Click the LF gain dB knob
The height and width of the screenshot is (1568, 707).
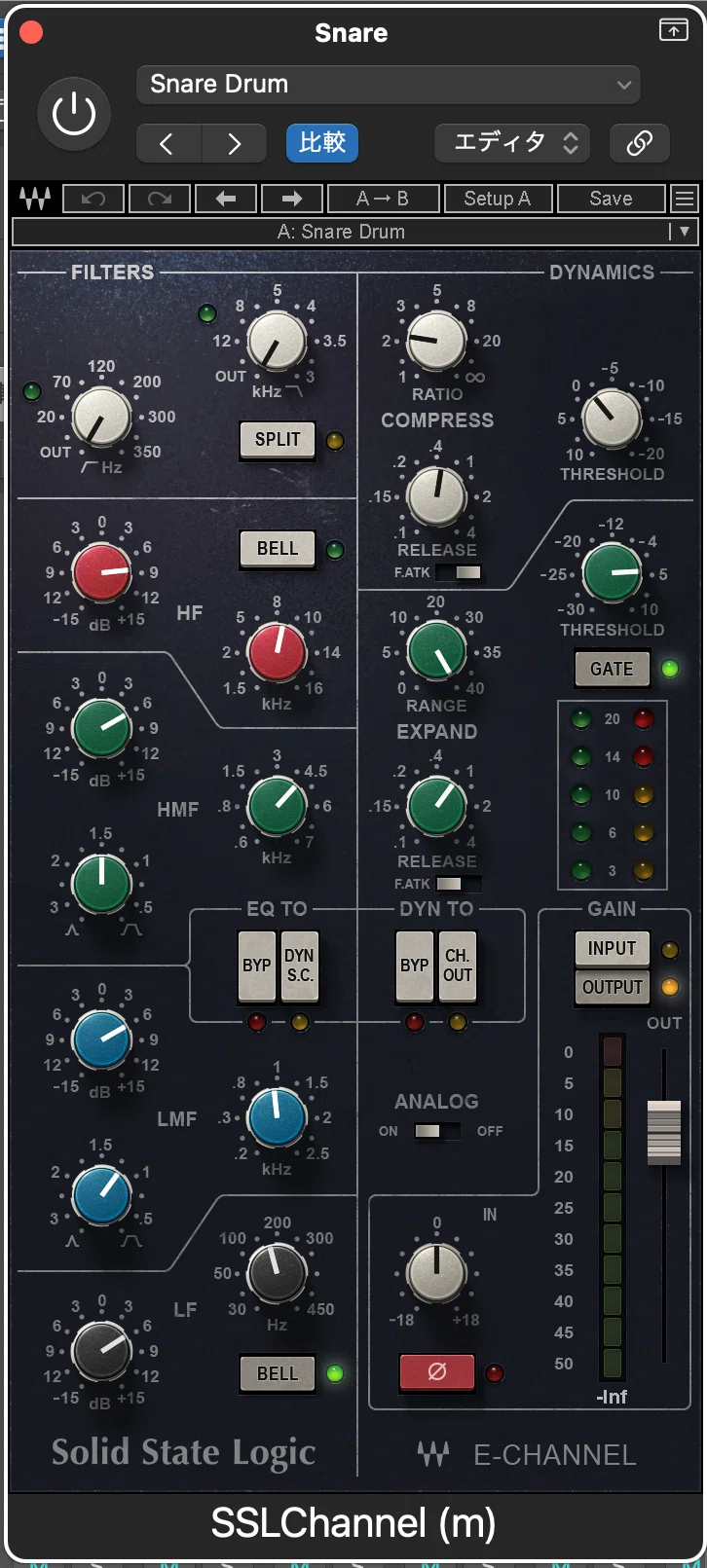(x=101, y=1351)
